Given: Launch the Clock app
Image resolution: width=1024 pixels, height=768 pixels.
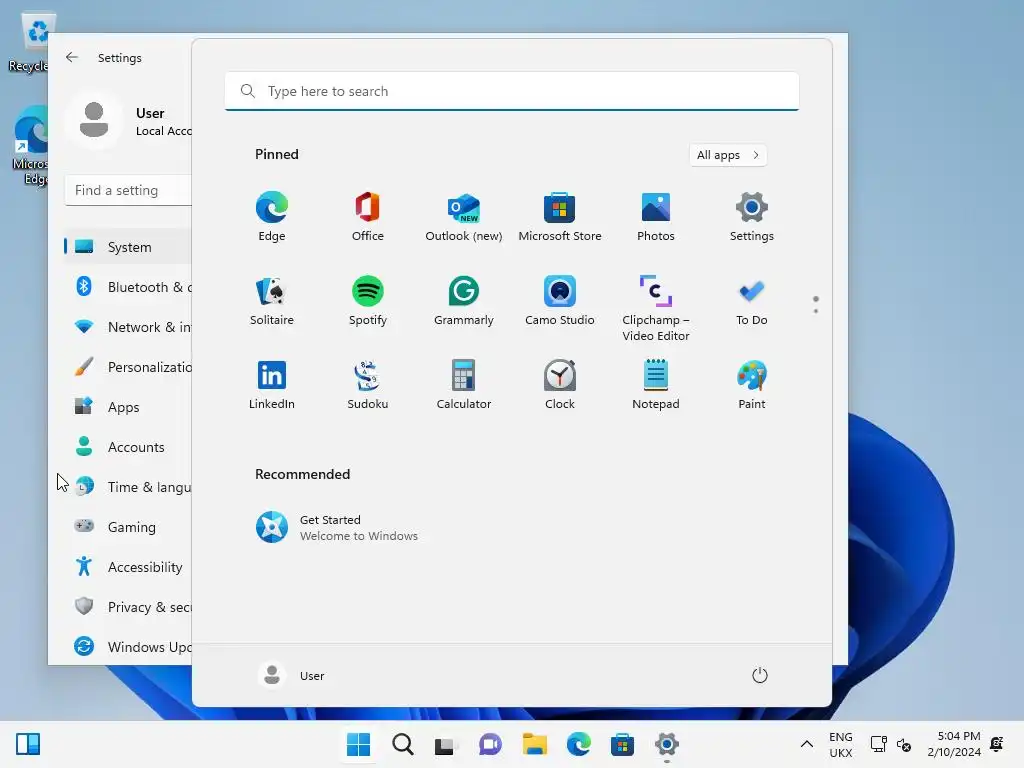Looking at the screenshot, I should tap(560, 385).
